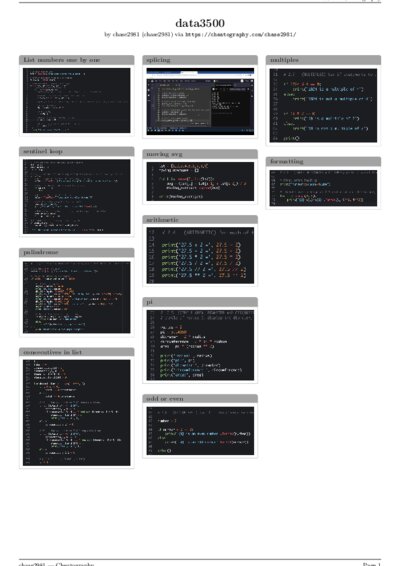Open the sentinel loop code thumbnail
Image resolution: width=400 pixels, height=566 pixels.
[77, 196]
